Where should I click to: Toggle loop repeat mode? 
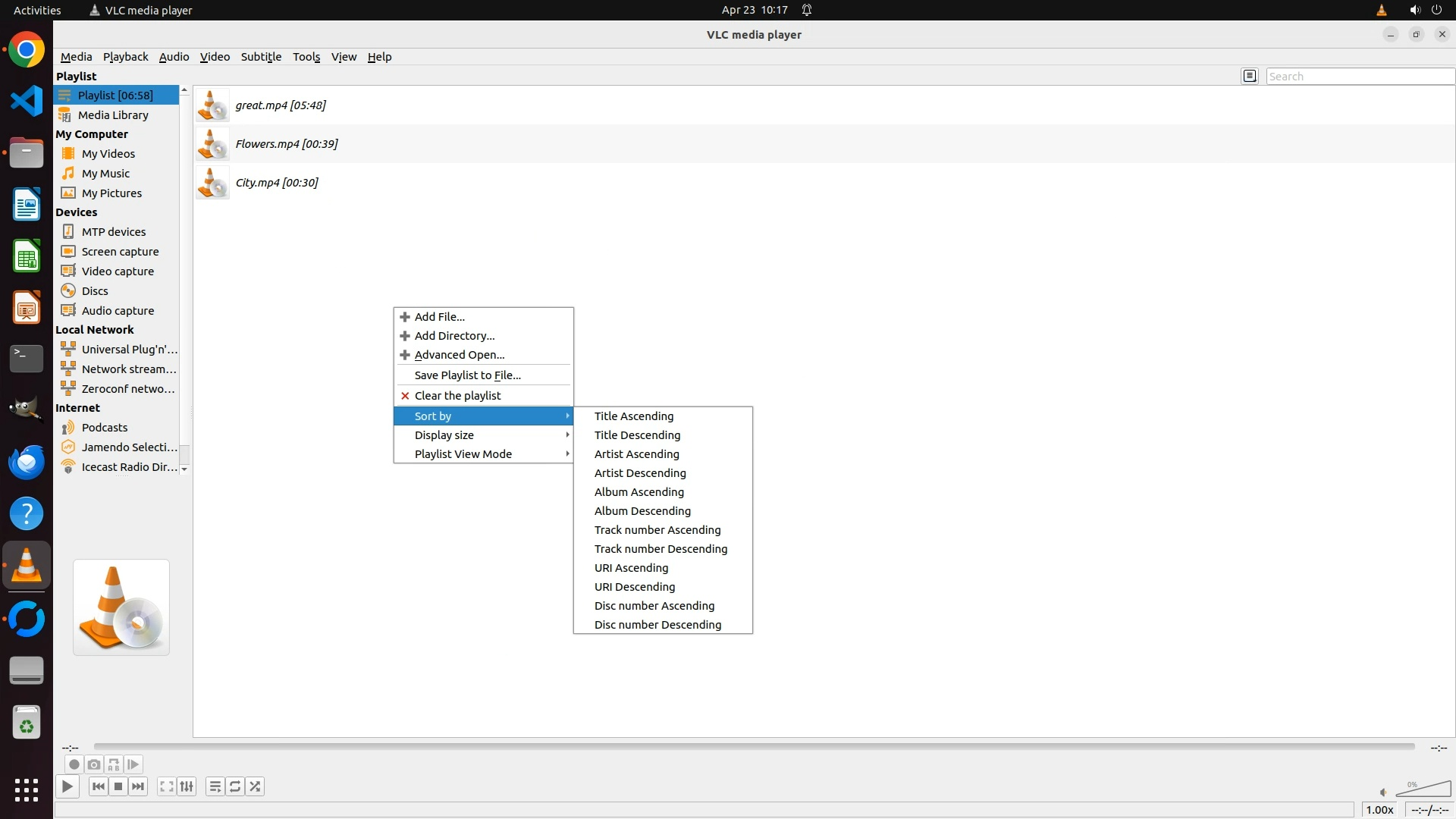click(x=235, y=786)
